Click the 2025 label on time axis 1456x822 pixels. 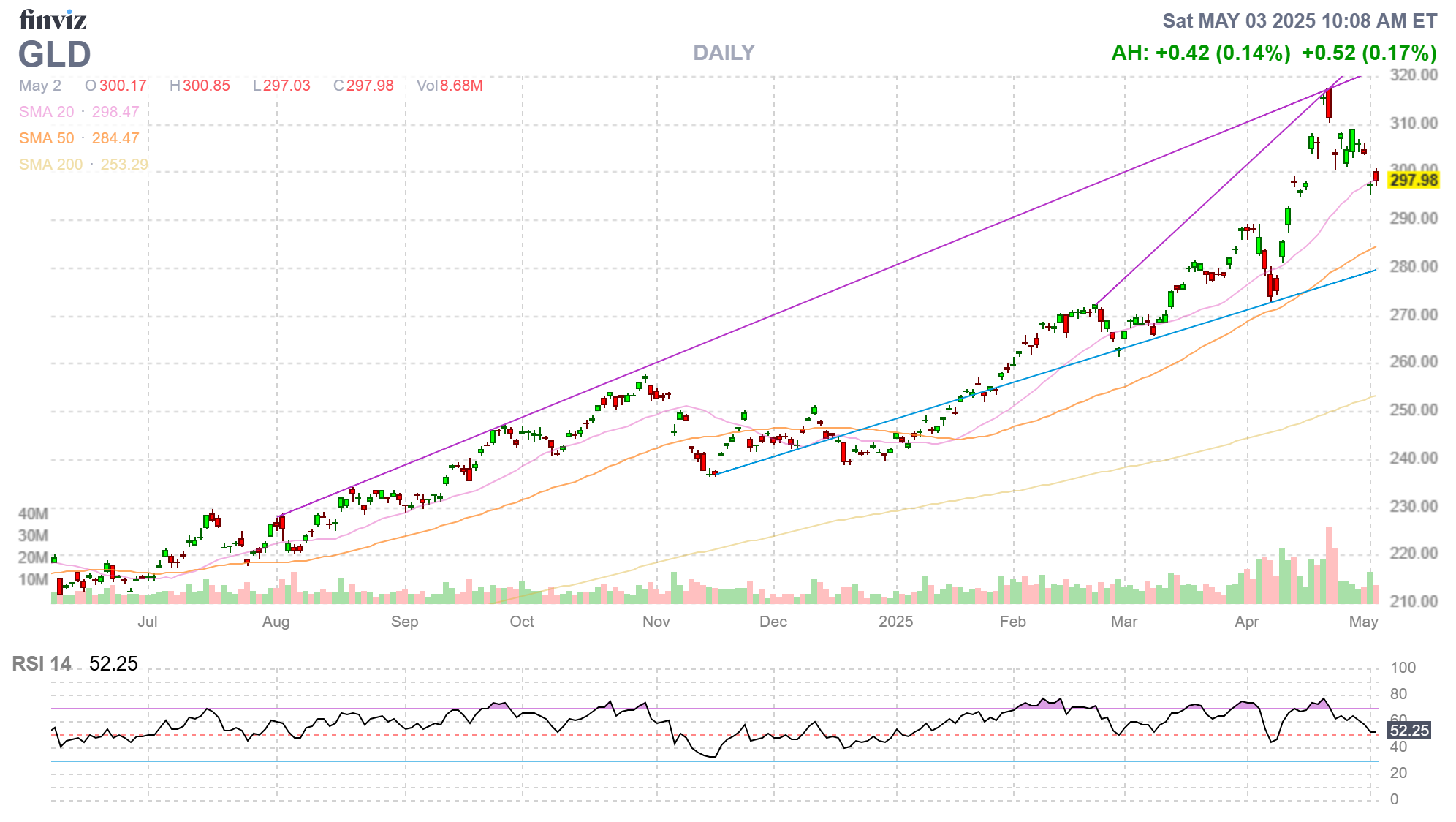[x=895, y=622]
